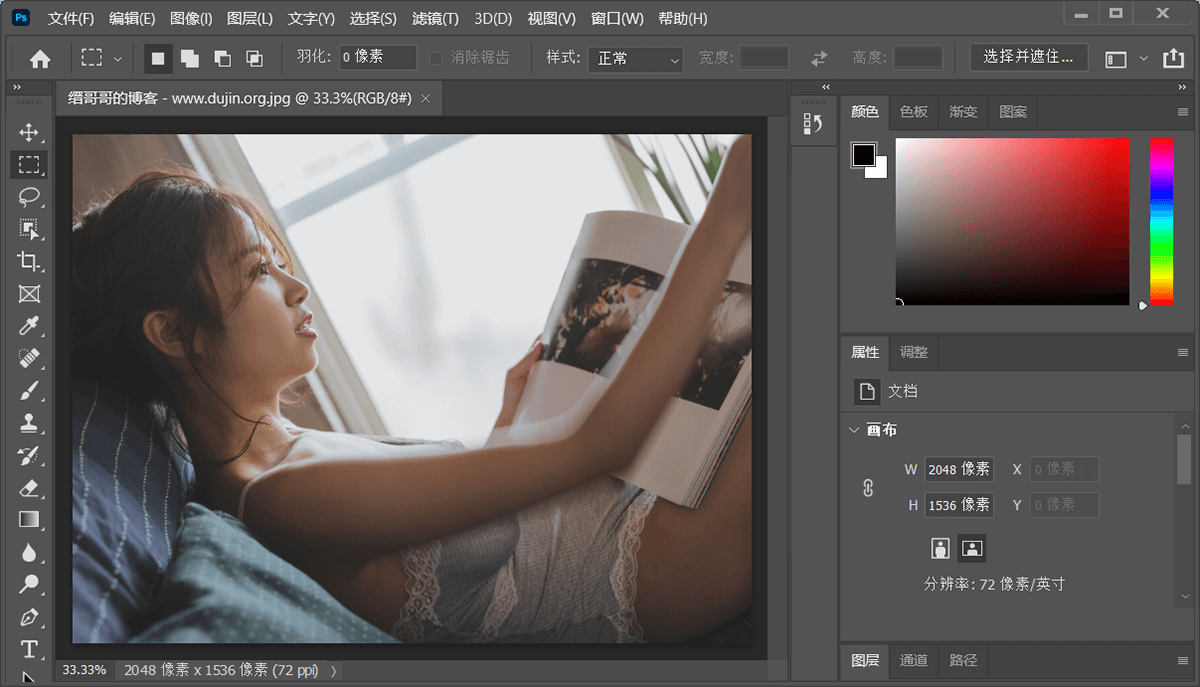Click the 选择并遮住 button
The image size is (1200, 687).
1028,57
